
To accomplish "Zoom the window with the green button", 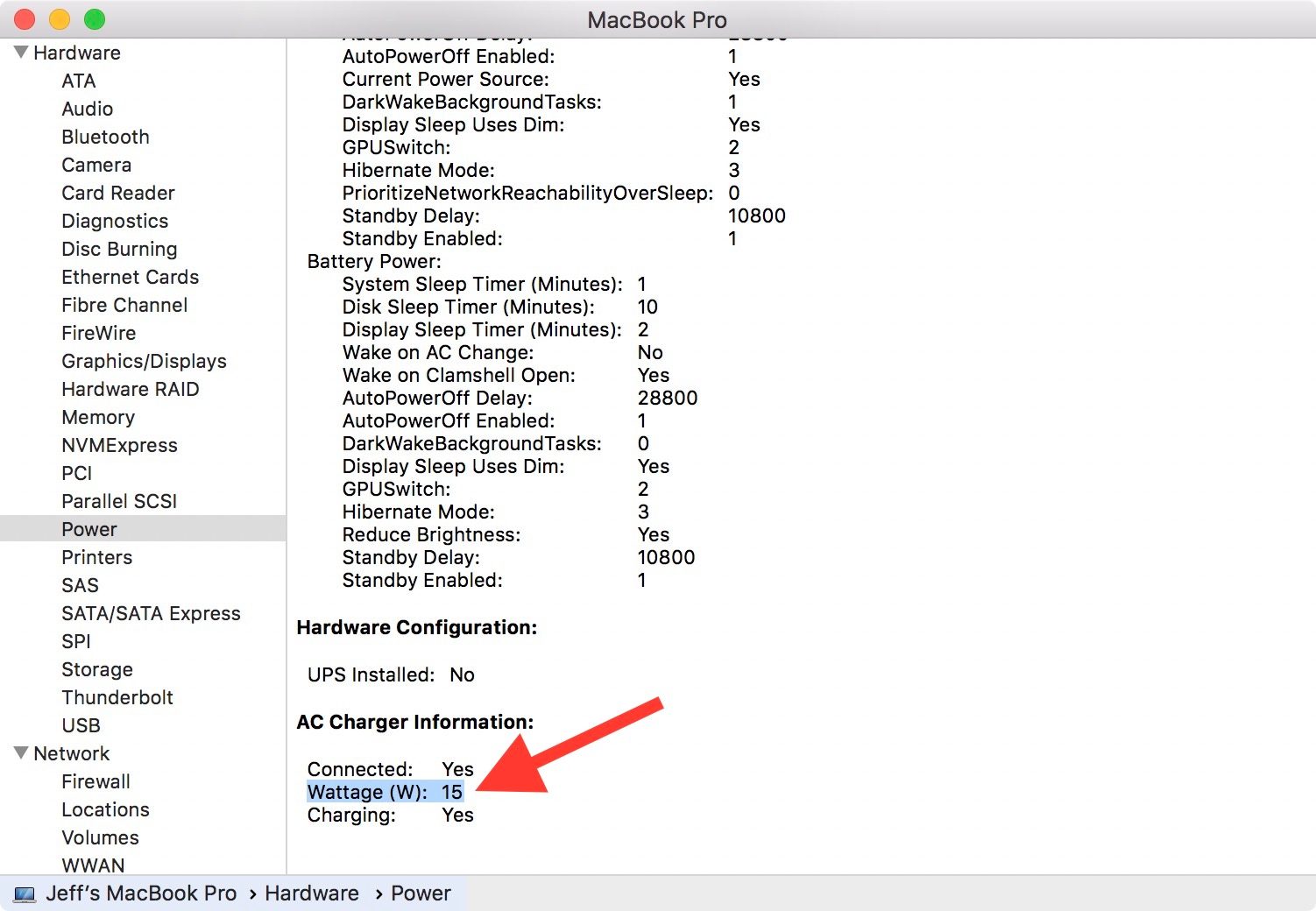I will [x=95, y=19].
